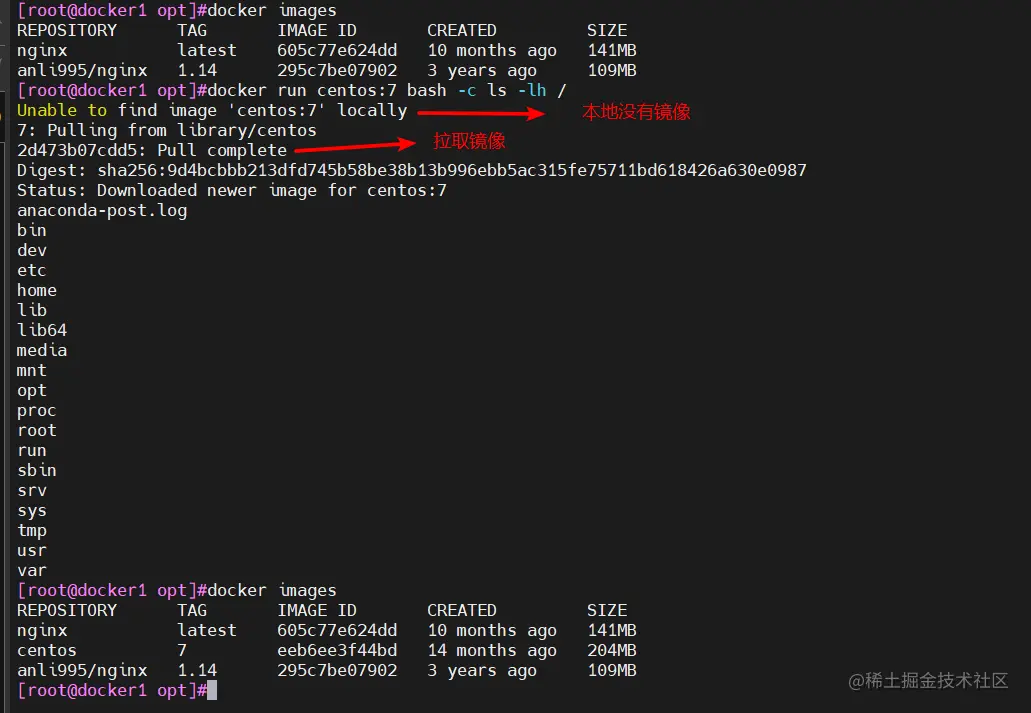Select the '2d473b07cdd5: Pull complete' line
The height and width of the screenshot is (713, 1031).
point(152,151)
